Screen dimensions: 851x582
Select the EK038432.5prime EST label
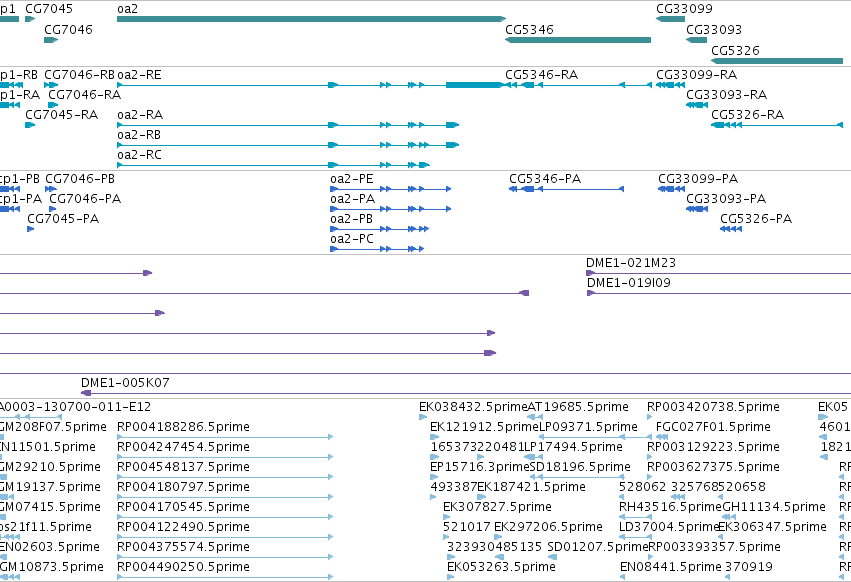(473, 407)
